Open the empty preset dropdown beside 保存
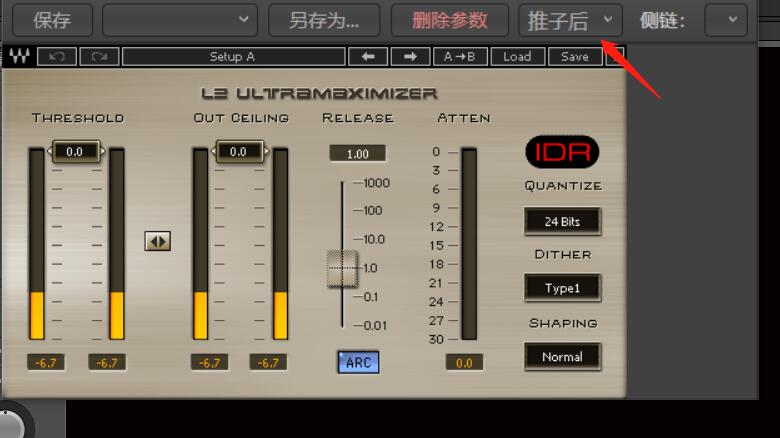 pyautogui.click(x=180, y=20)
